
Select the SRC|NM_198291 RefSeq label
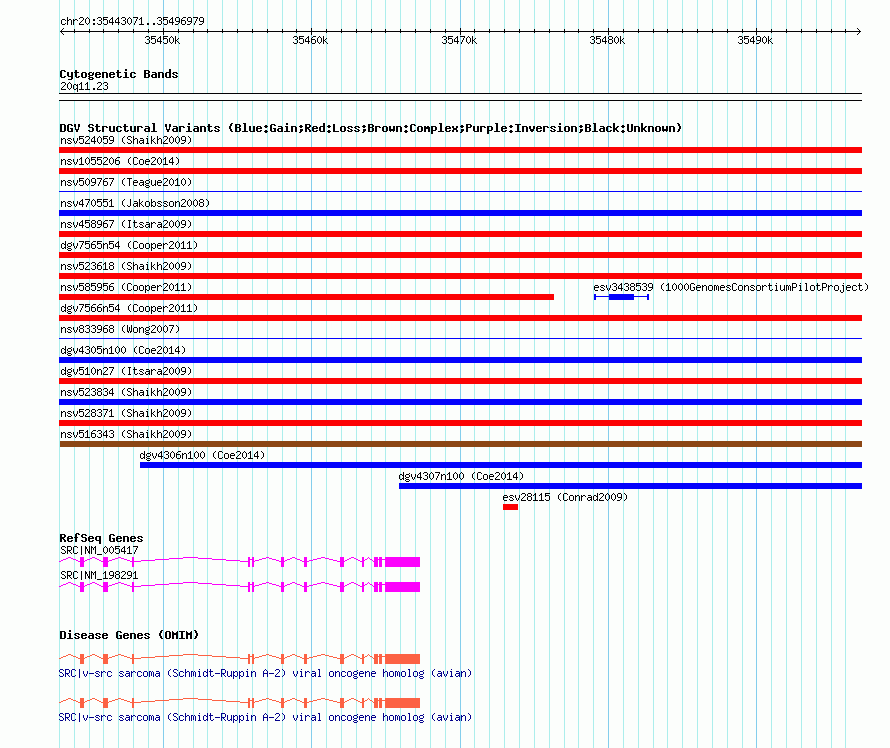[99, 575]
